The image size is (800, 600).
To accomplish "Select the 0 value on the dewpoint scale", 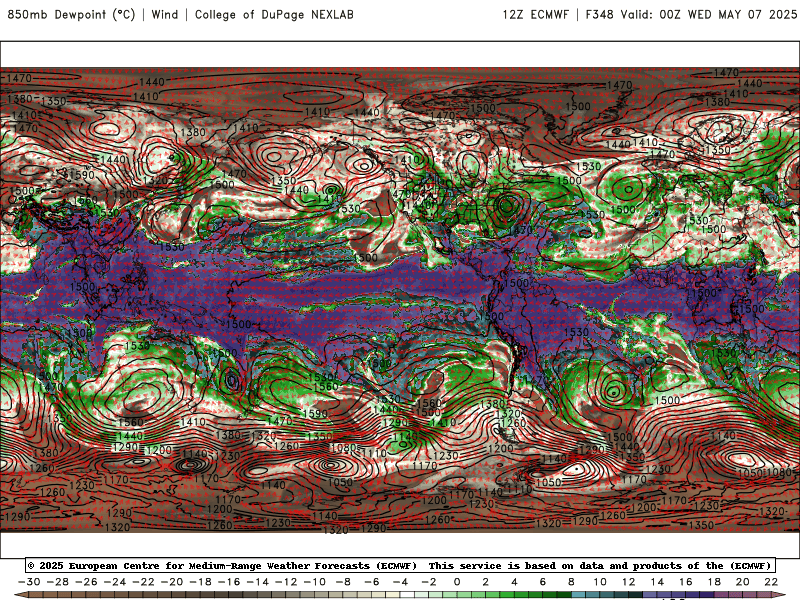I will [457, 582].
